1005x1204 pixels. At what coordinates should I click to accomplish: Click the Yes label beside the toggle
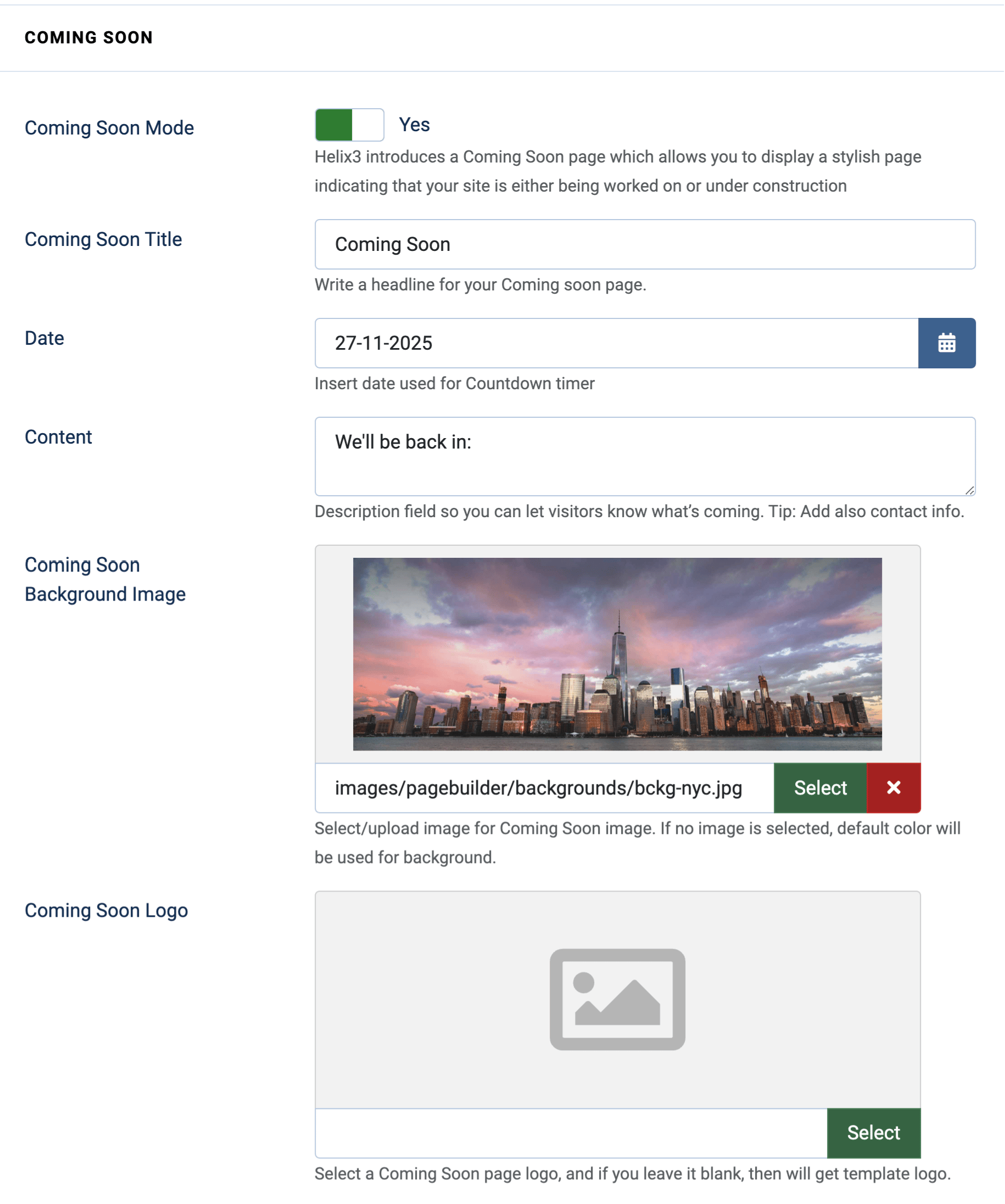tap(414, 124)
